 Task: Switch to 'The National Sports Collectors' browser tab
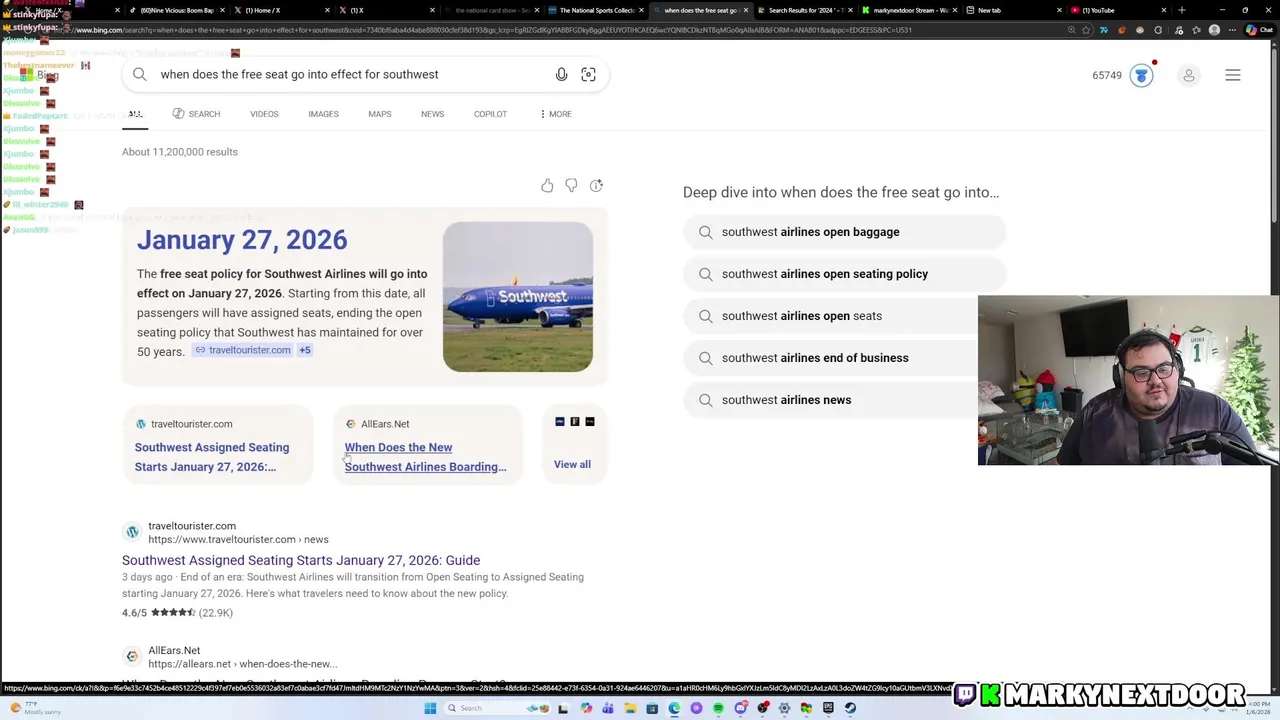(x=595, y=10)
